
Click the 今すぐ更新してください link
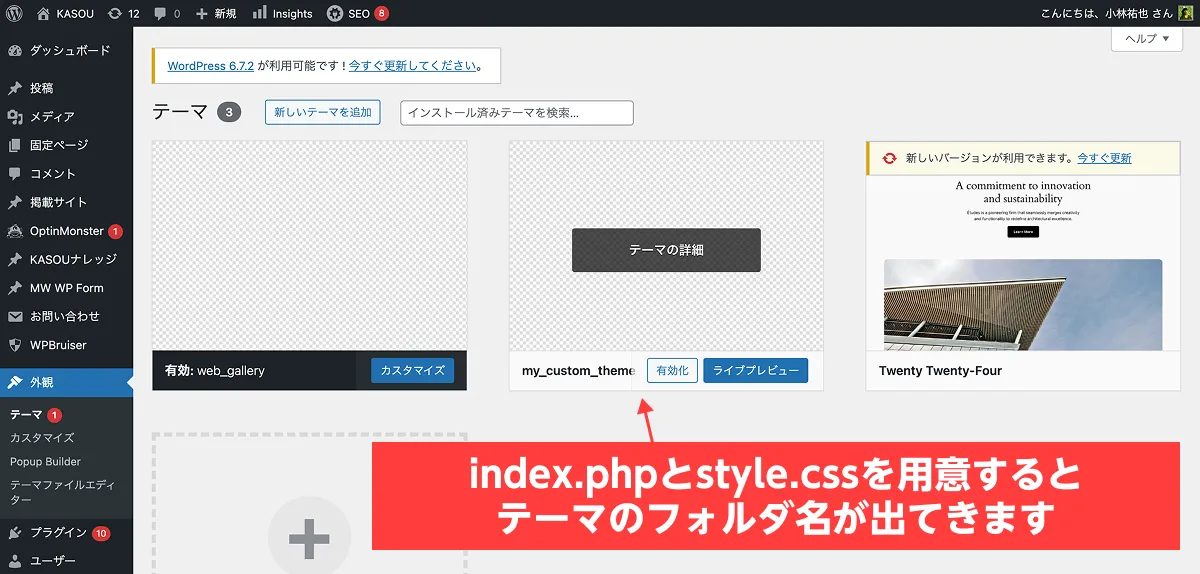coord(412,67)
